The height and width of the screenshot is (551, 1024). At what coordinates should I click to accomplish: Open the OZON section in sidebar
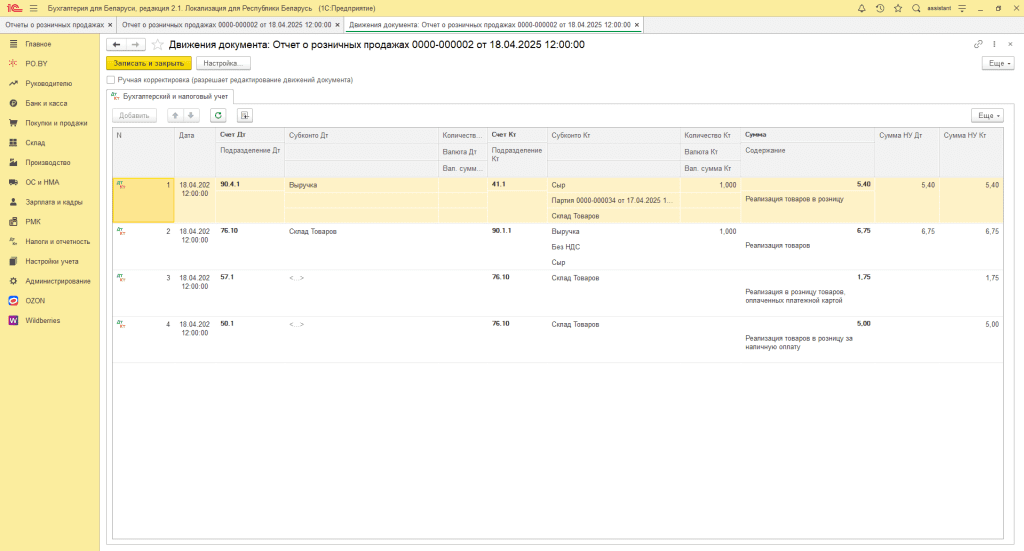click(x=35, y=300)
